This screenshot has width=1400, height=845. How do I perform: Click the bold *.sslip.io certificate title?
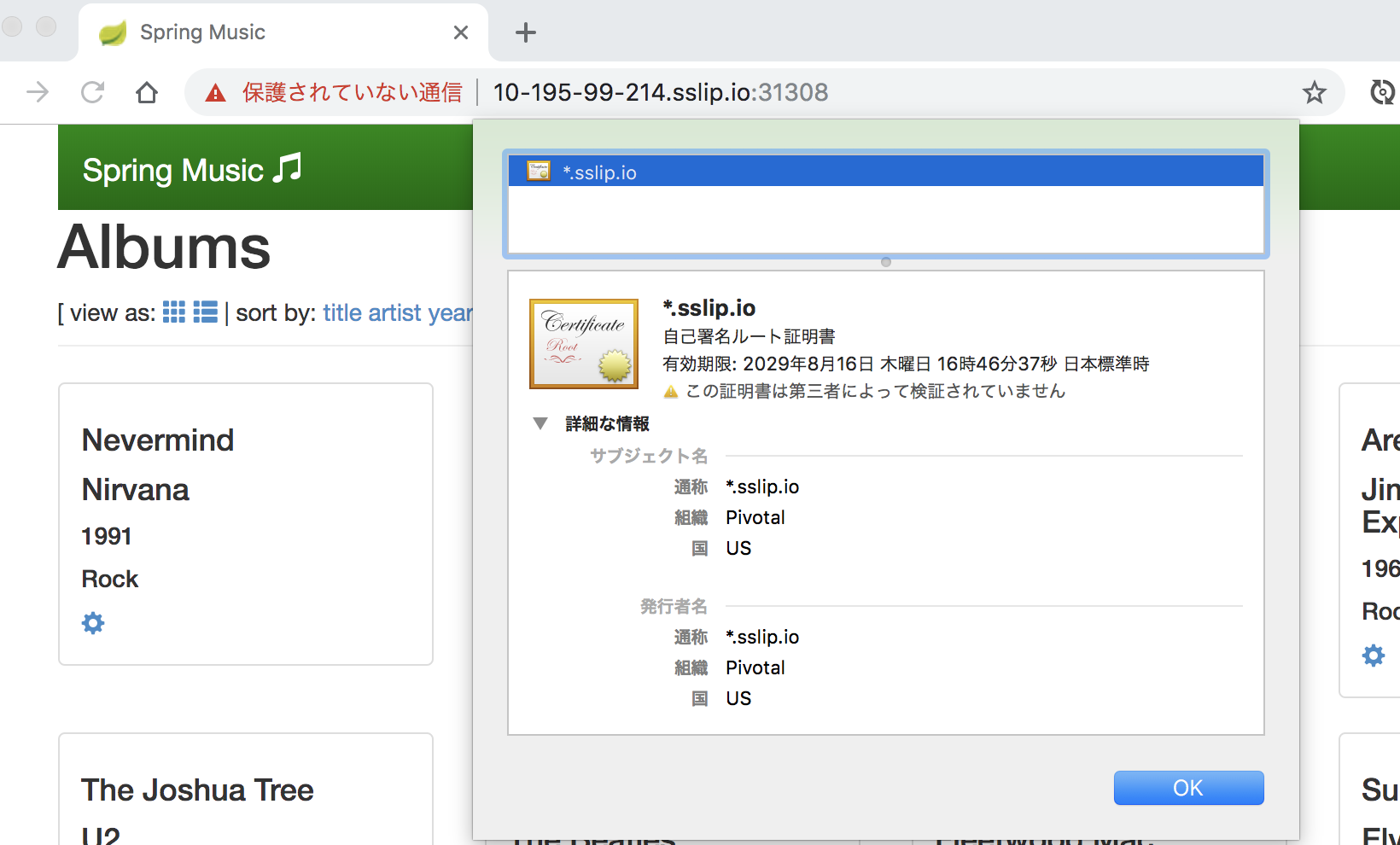pyautogui.click(x=709, y=307)
